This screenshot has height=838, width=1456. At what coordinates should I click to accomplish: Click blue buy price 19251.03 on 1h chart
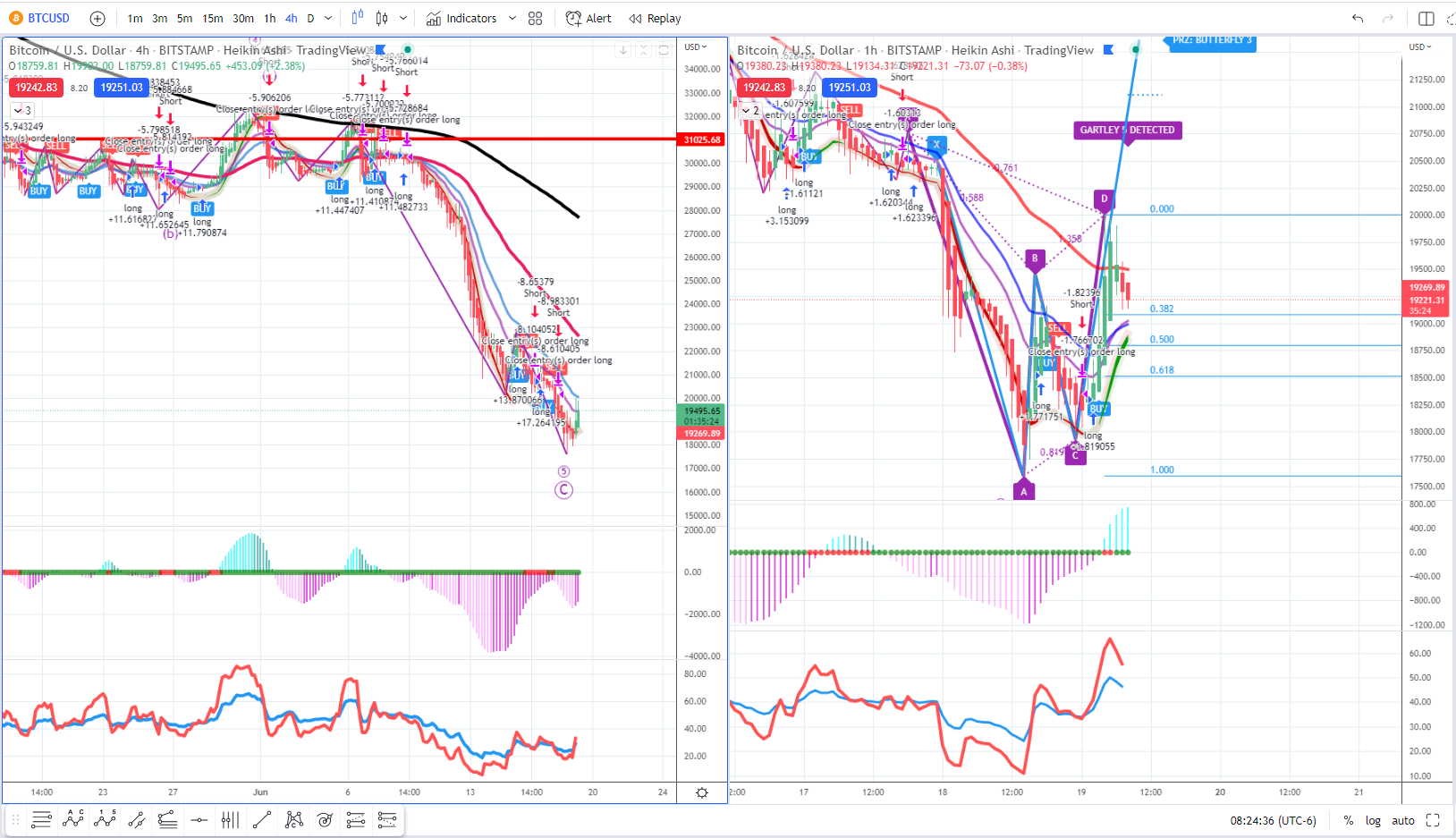pyautogui.click(x=850, y=87)
